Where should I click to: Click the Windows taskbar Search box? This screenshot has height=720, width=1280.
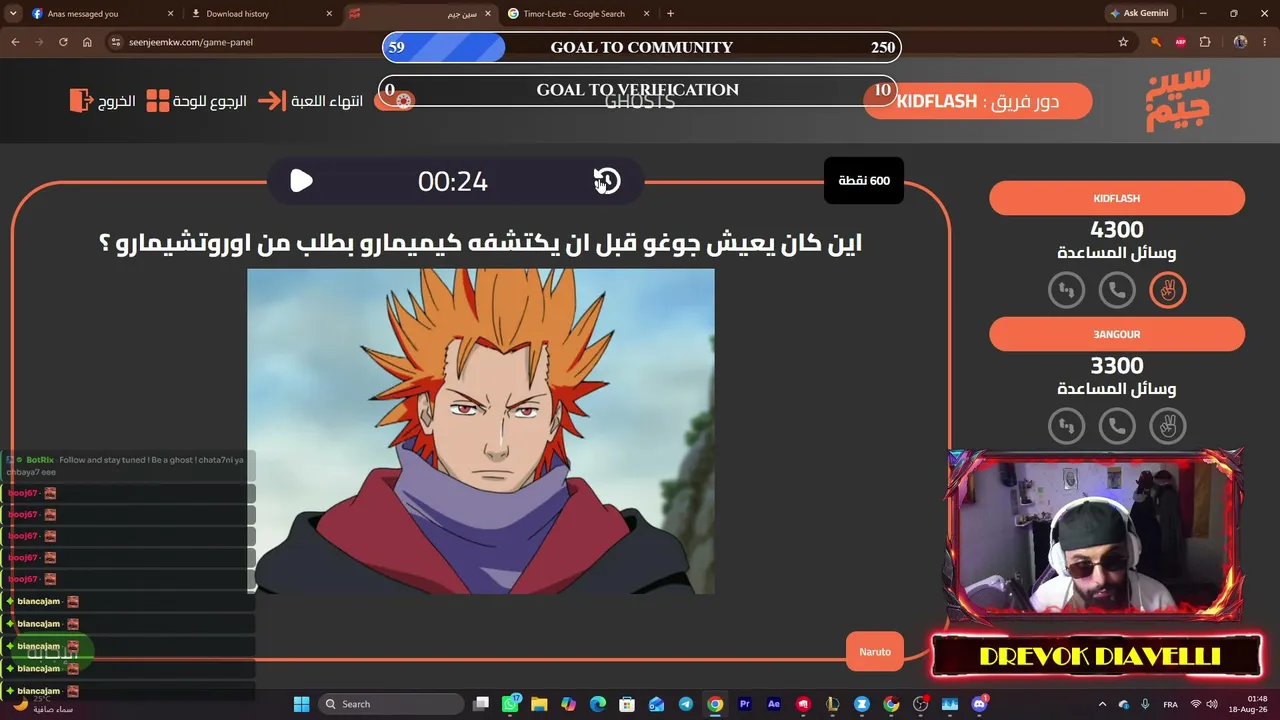pyautogui.click(x=392, y=704)
